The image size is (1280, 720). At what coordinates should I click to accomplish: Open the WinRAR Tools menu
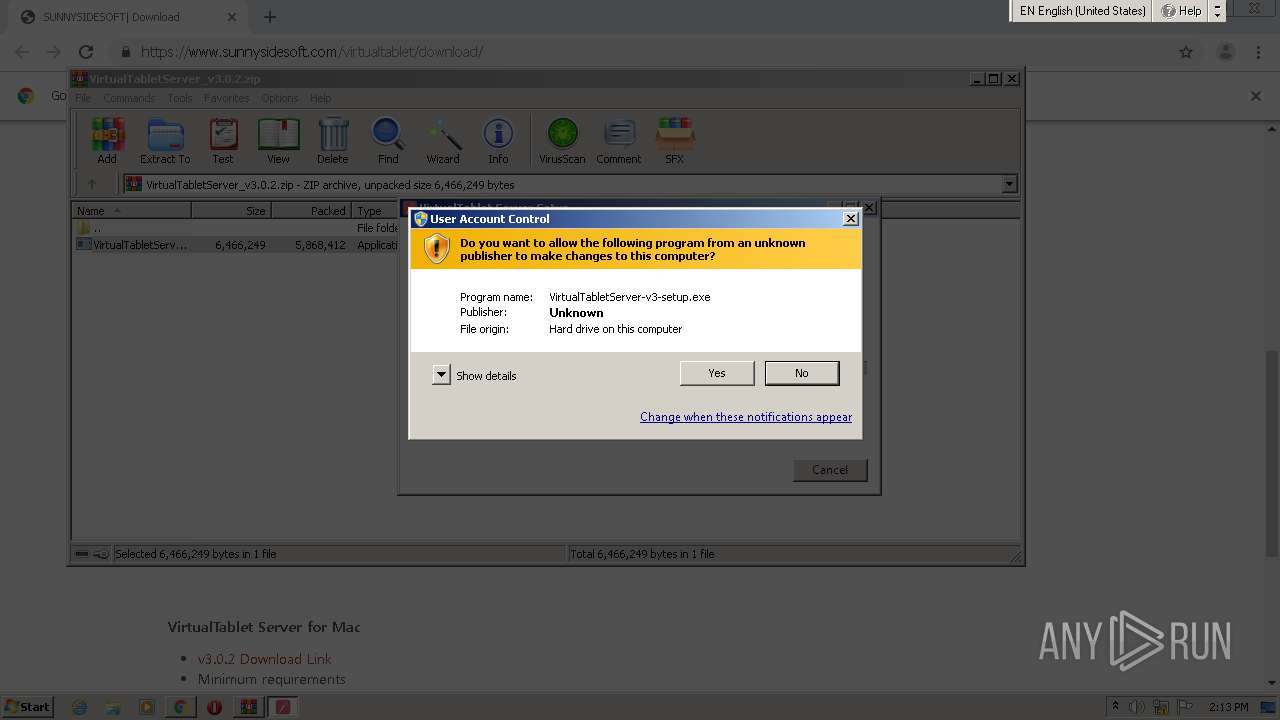coord(180,98)
